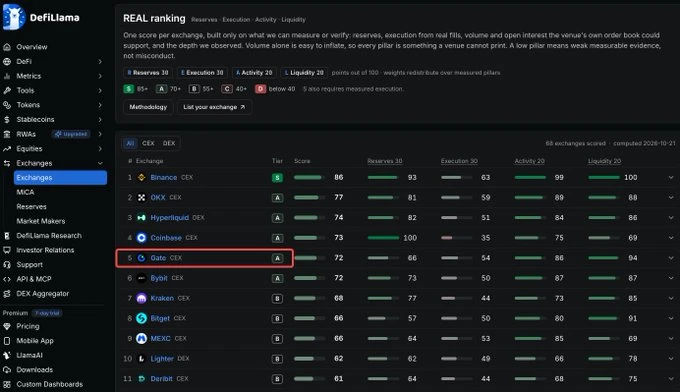The image size is (680, 392).
Task: Click Coinbase reserves 100 bar
Action: coord(383,238)
